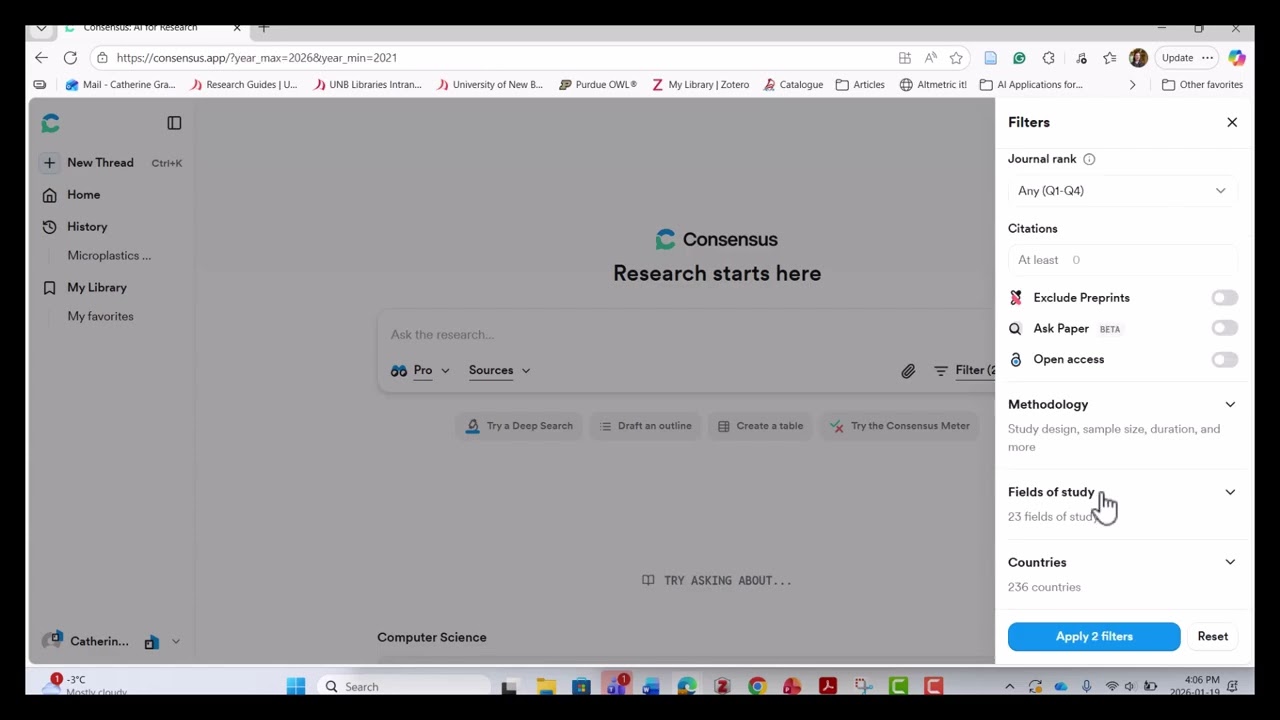Click the attach file paperclip icon
This screenshot has height=720, width=1280.
pyautogui.click(x=908, y=371)
